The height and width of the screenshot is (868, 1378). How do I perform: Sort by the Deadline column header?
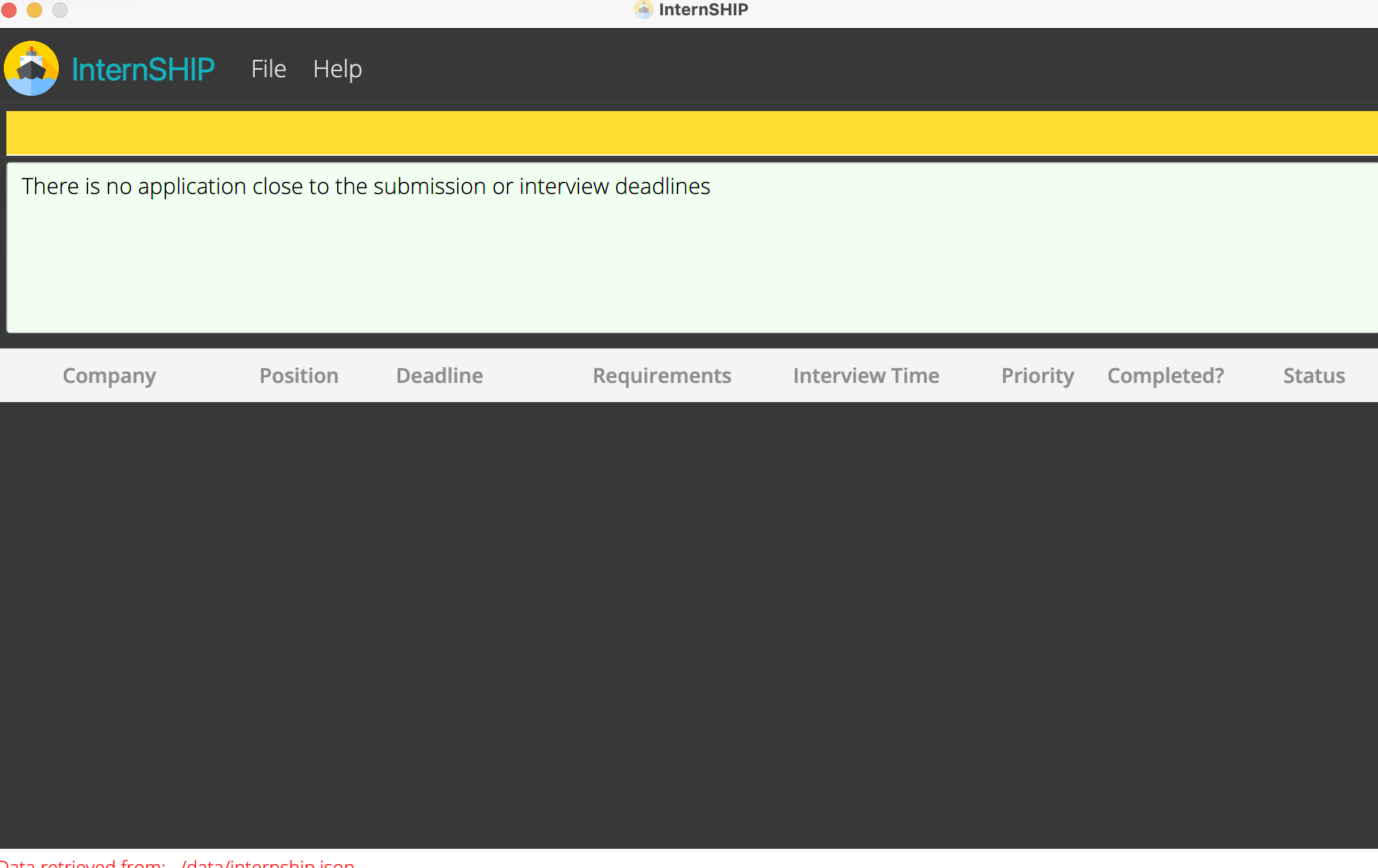click(x=439, y=375)
